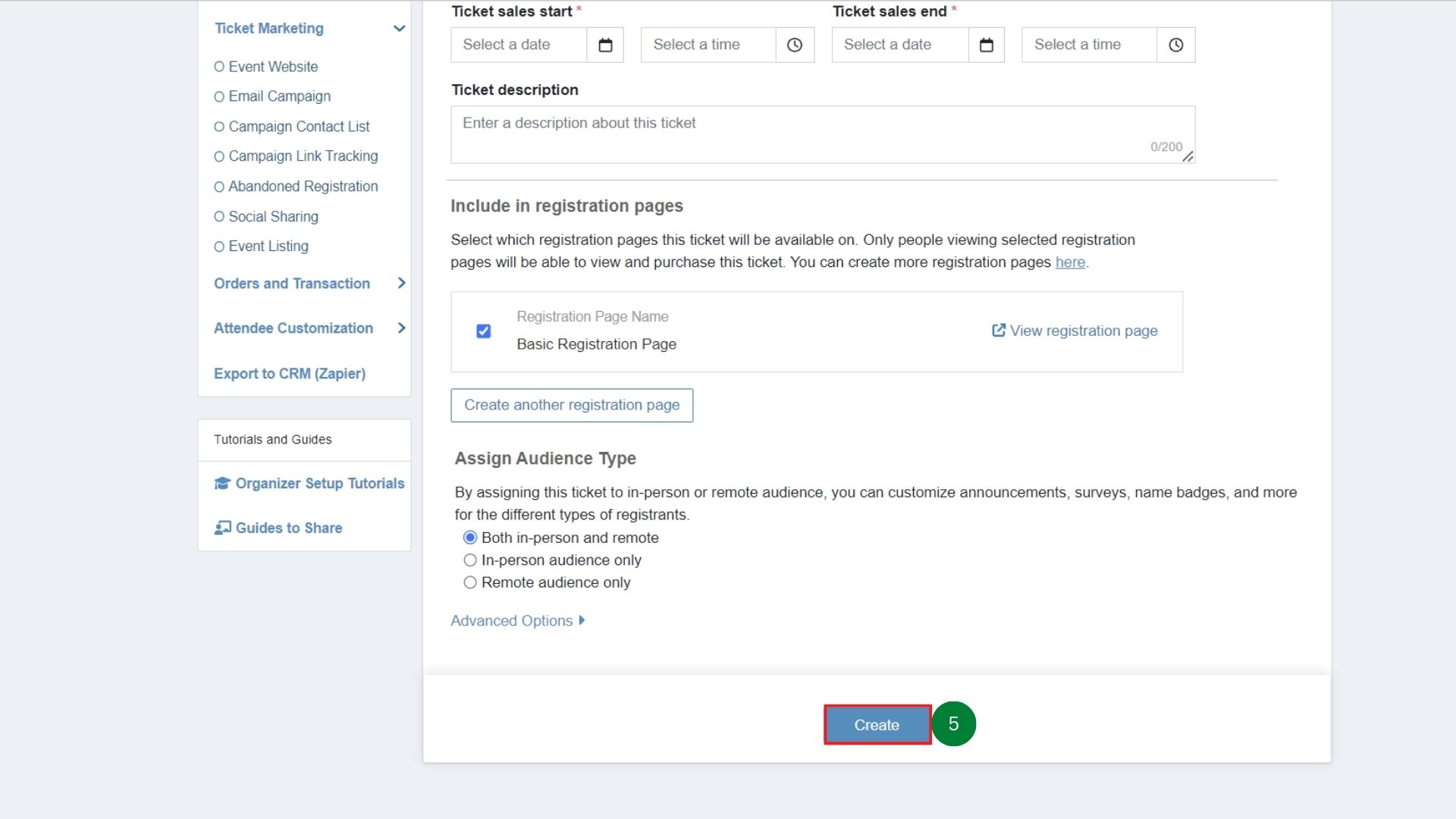The image size is (1456, 819).
Task: Click Orders and Transaction heading
Action: coord(292,283)
